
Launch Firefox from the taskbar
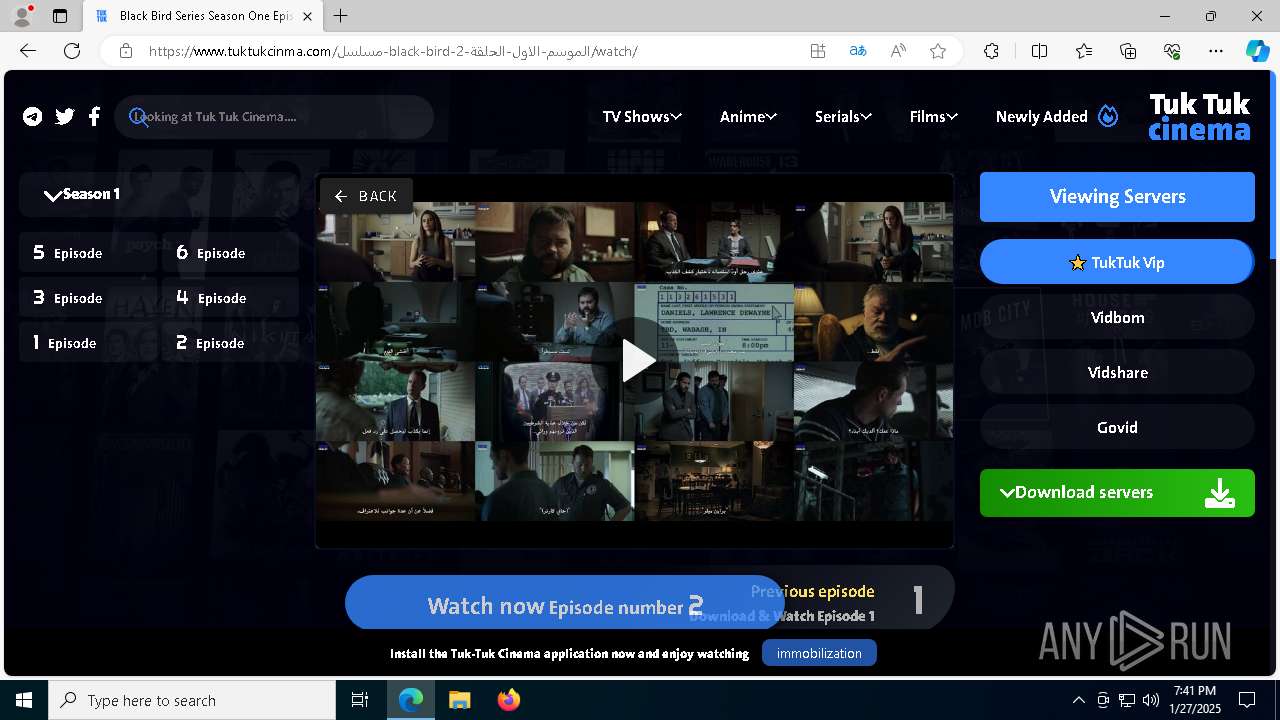coord(509,700)
